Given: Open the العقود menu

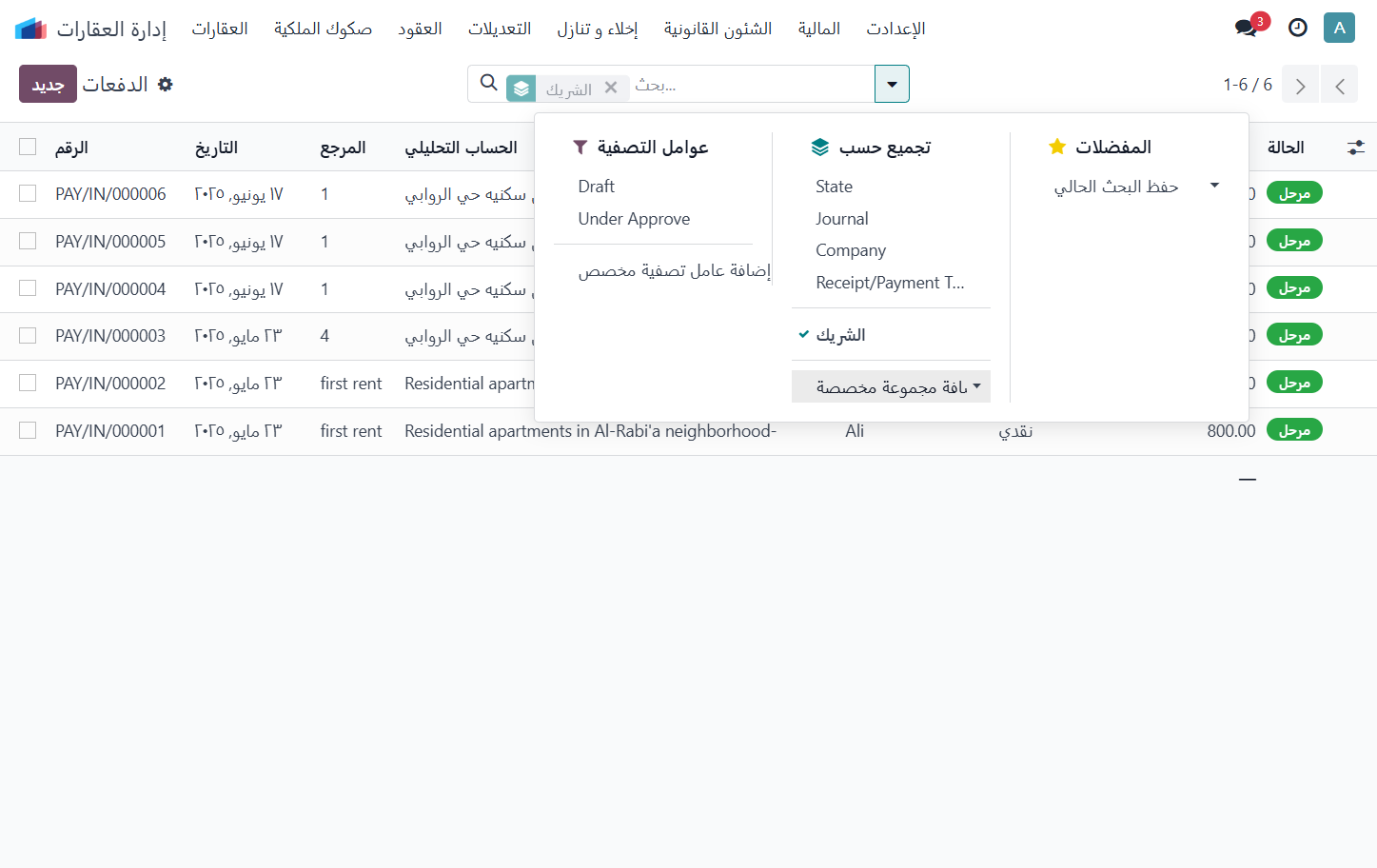Looking at the screenshot, I should coord(420,29).
